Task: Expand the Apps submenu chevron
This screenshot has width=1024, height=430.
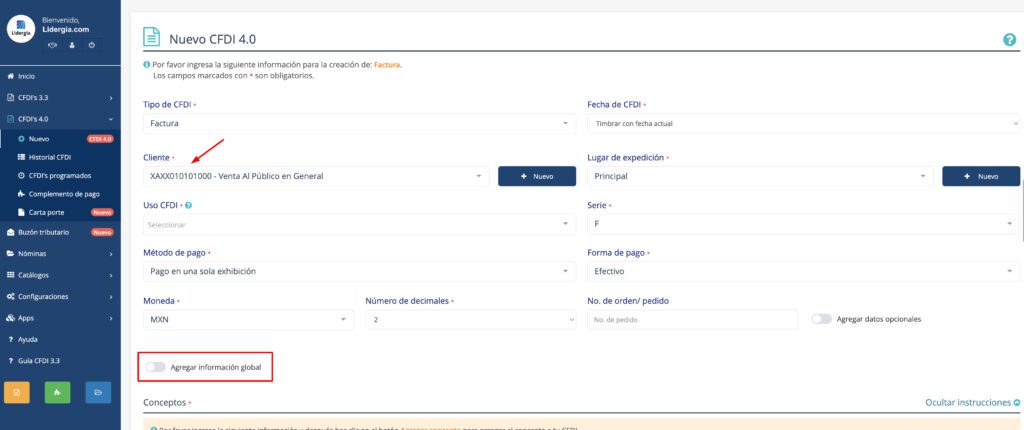Action: pos(111,318)
